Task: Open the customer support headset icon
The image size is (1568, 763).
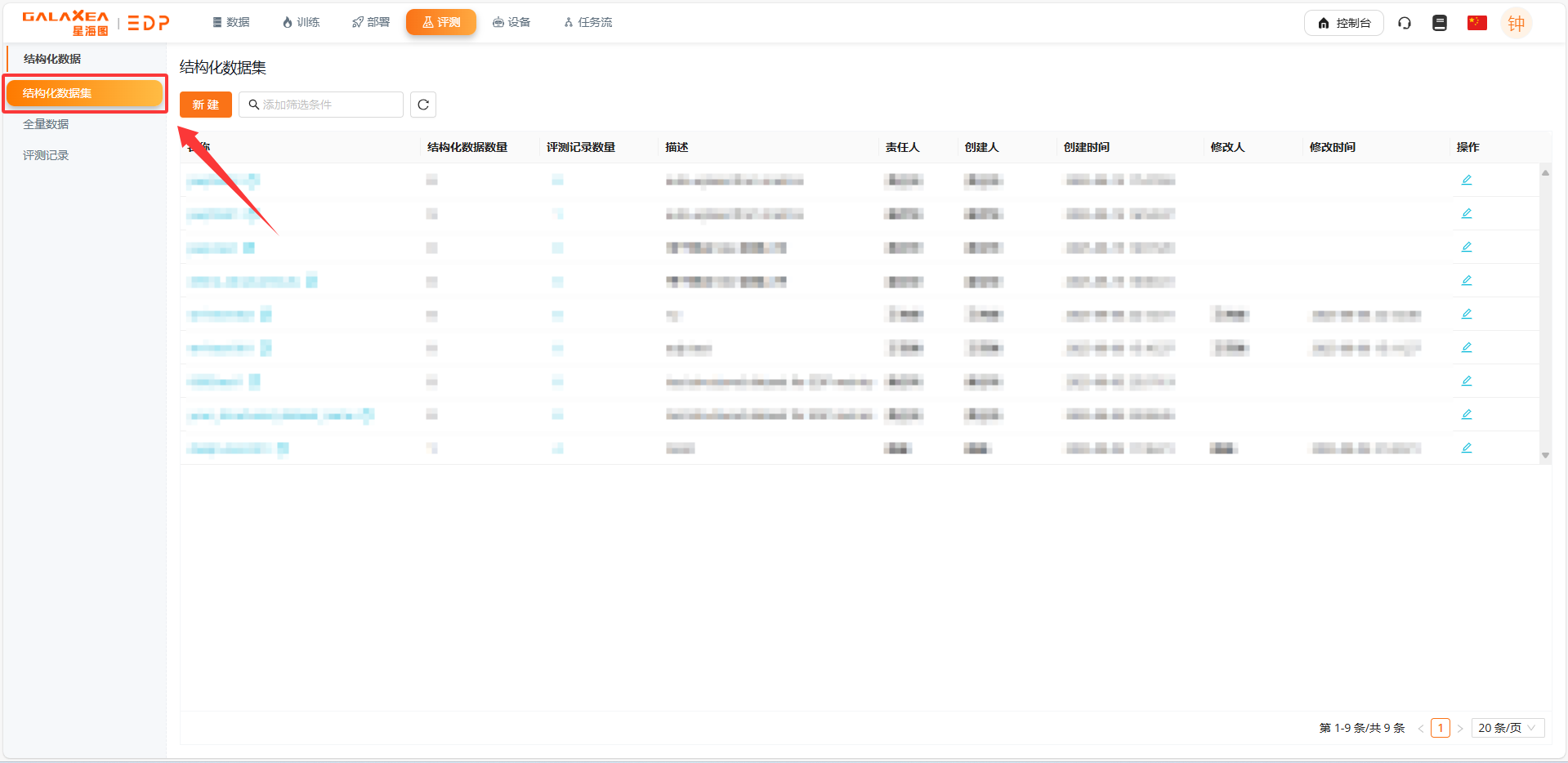Action: 1405,23
